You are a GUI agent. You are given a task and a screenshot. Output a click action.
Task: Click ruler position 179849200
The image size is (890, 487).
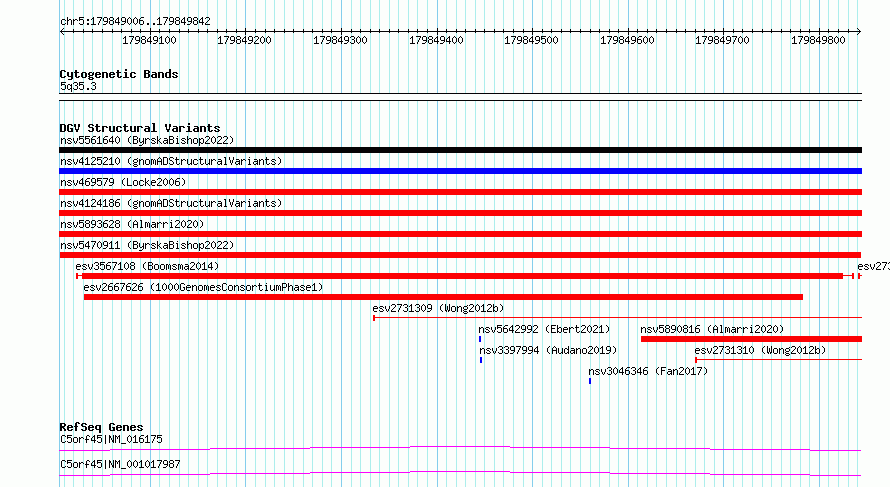click(245, 40)
